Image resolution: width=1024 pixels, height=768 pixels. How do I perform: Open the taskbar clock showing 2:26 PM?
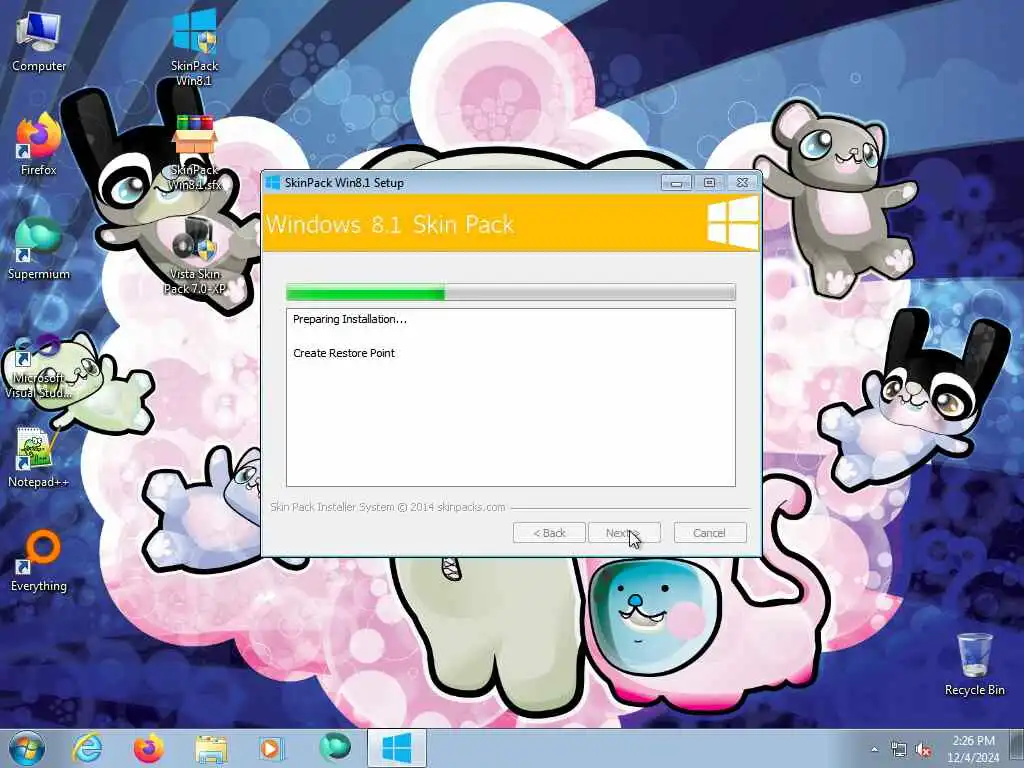click(973, 748)
